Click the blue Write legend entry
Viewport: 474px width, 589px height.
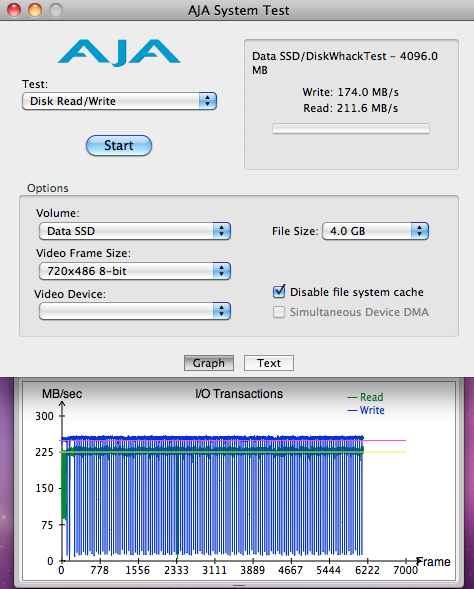[x=366, y=410]
